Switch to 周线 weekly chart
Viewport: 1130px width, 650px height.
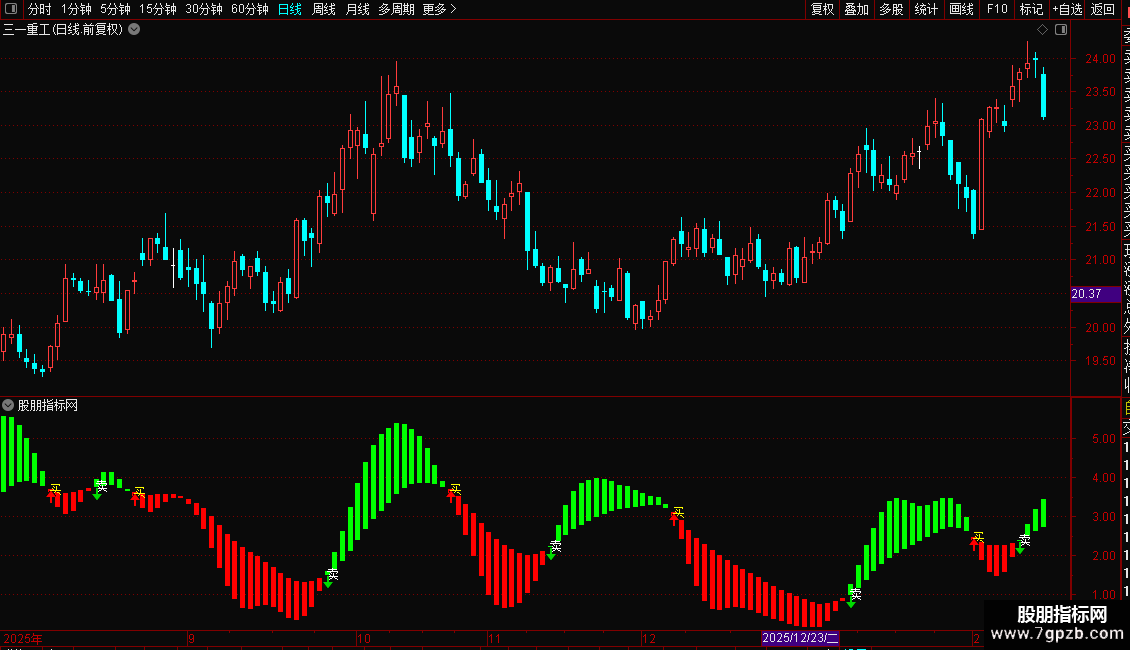click(324, 9)
